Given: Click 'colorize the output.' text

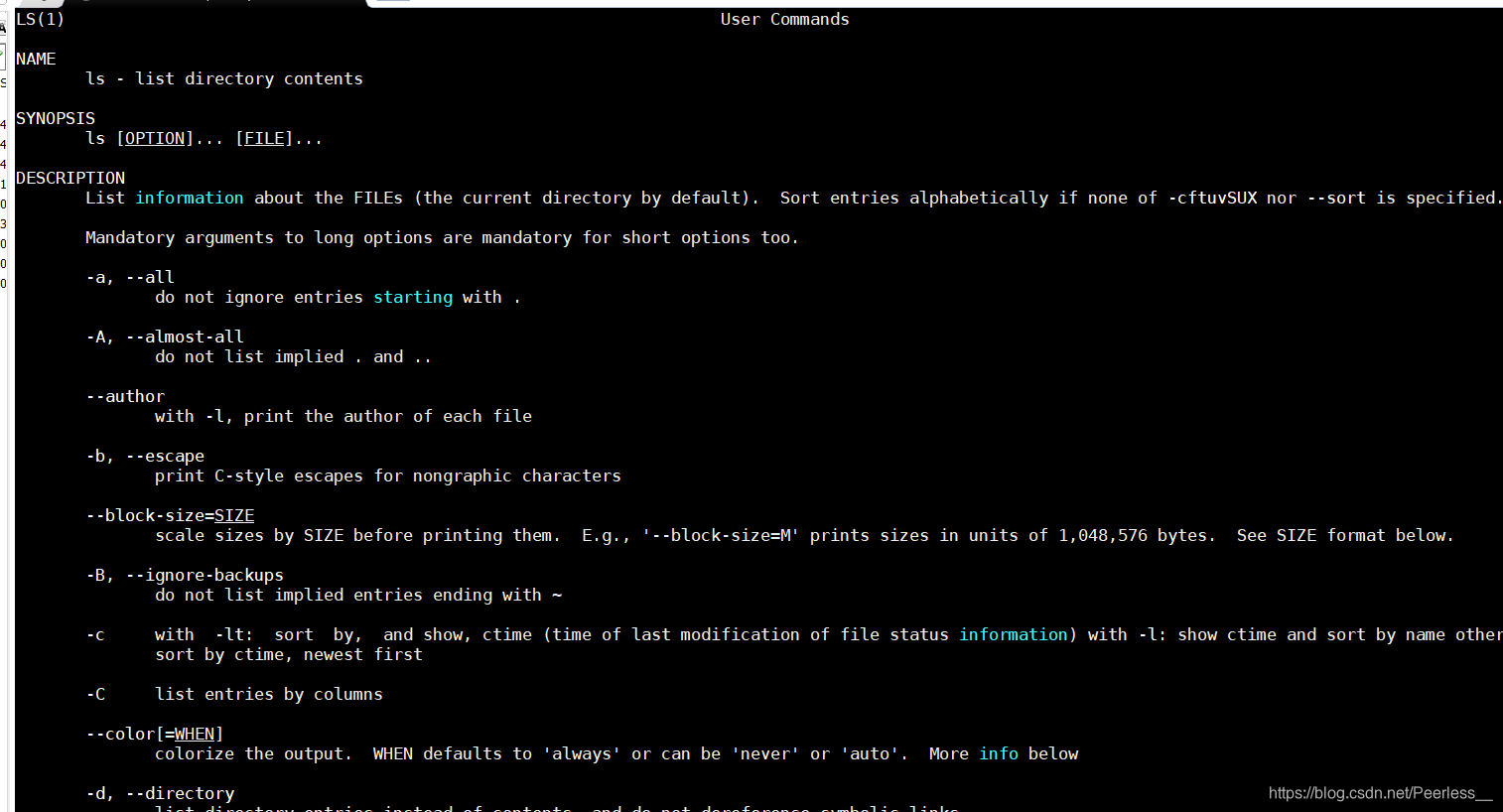Looking at the screenshot, I should pos(254,753).
